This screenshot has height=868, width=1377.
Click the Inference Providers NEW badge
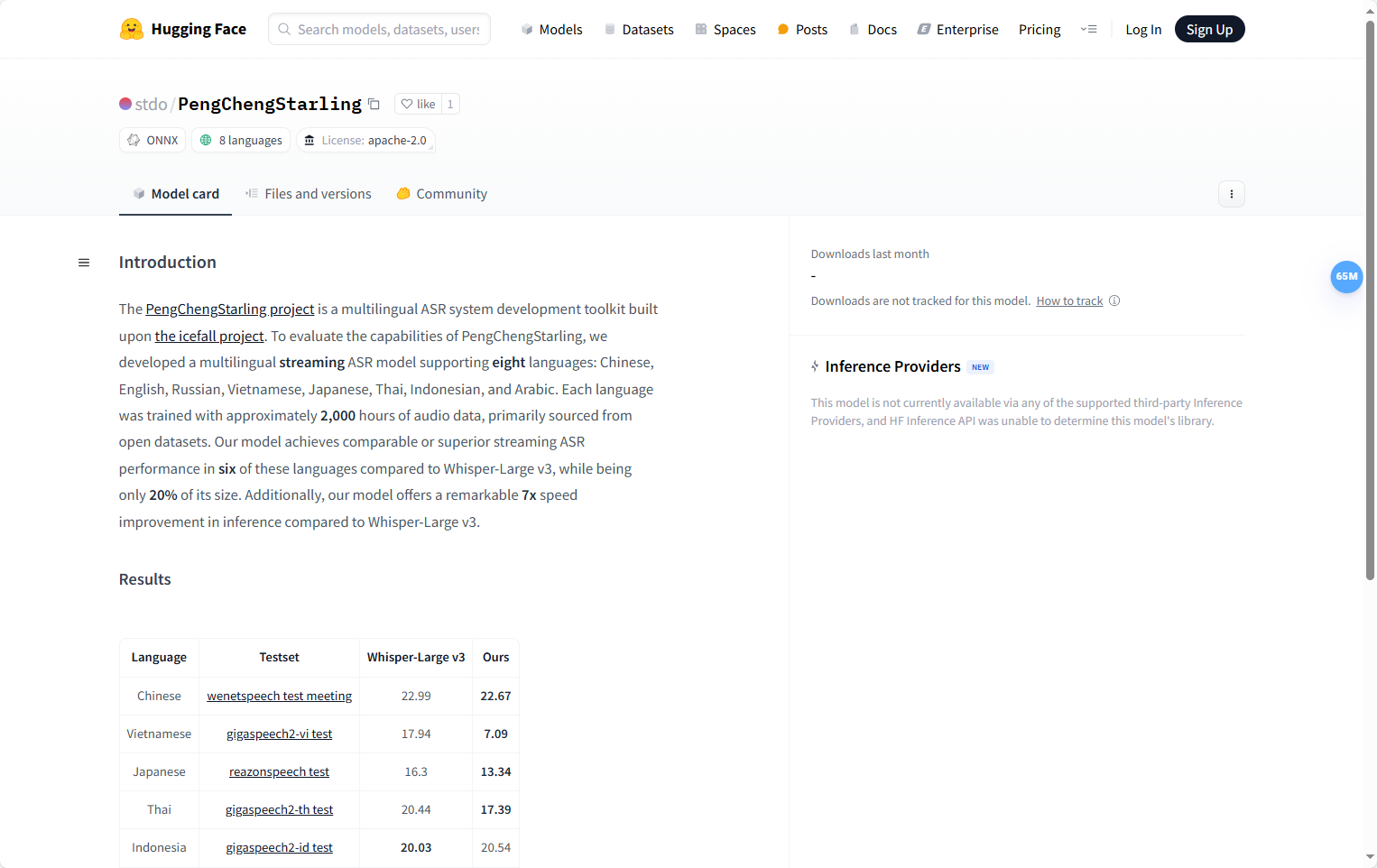coord(980,367)
